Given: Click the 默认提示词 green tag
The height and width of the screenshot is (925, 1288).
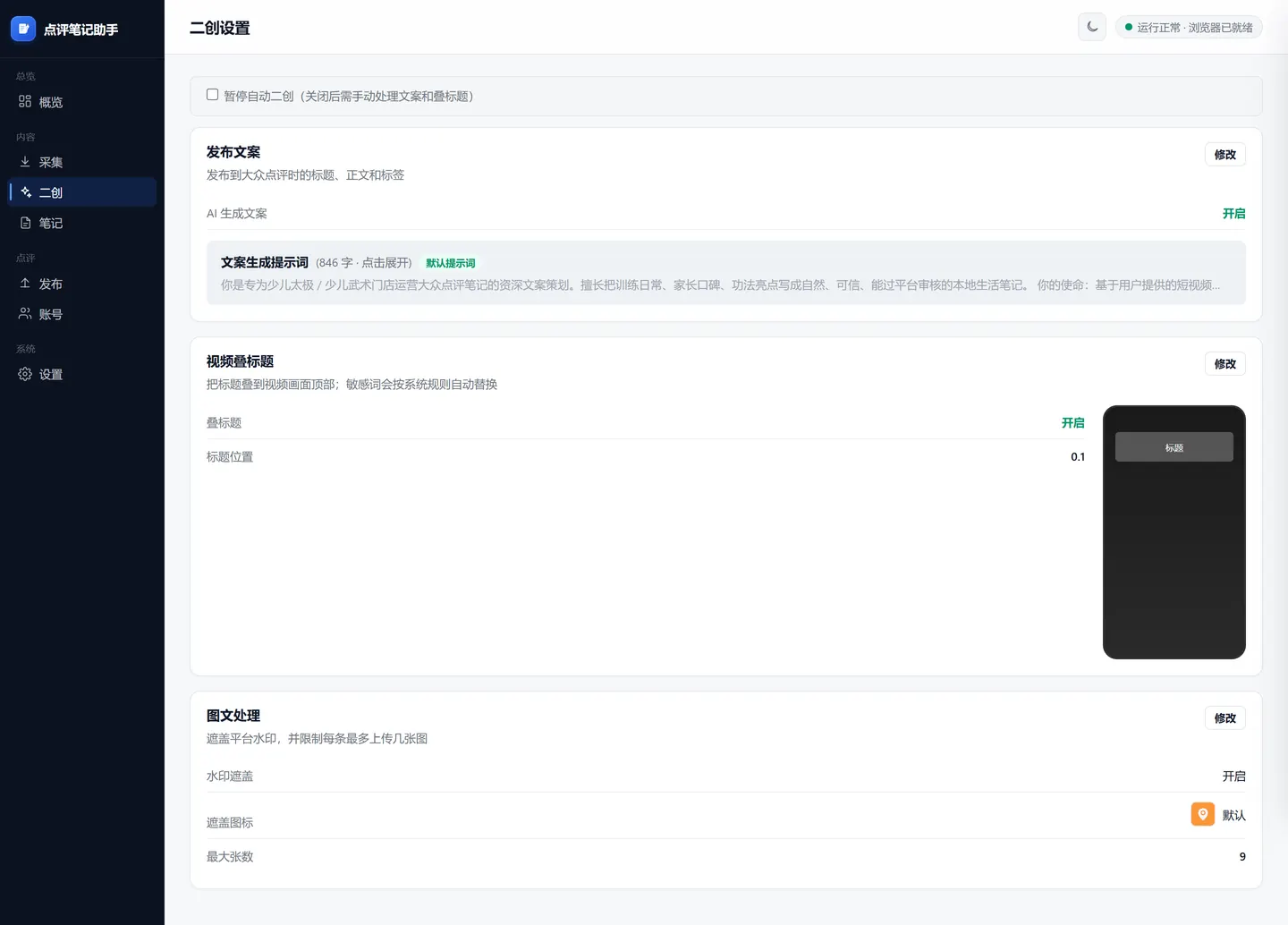Looking at the screenshot, I should (451, 263).
